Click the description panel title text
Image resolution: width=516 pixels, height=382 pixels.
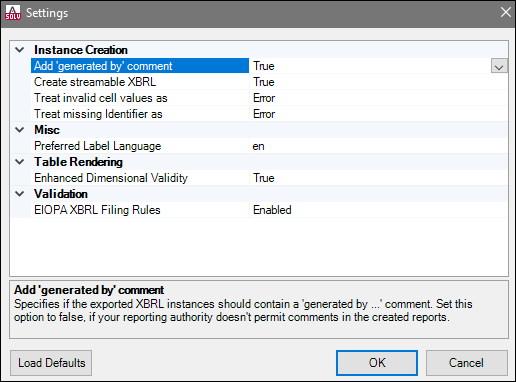point(89,290)
